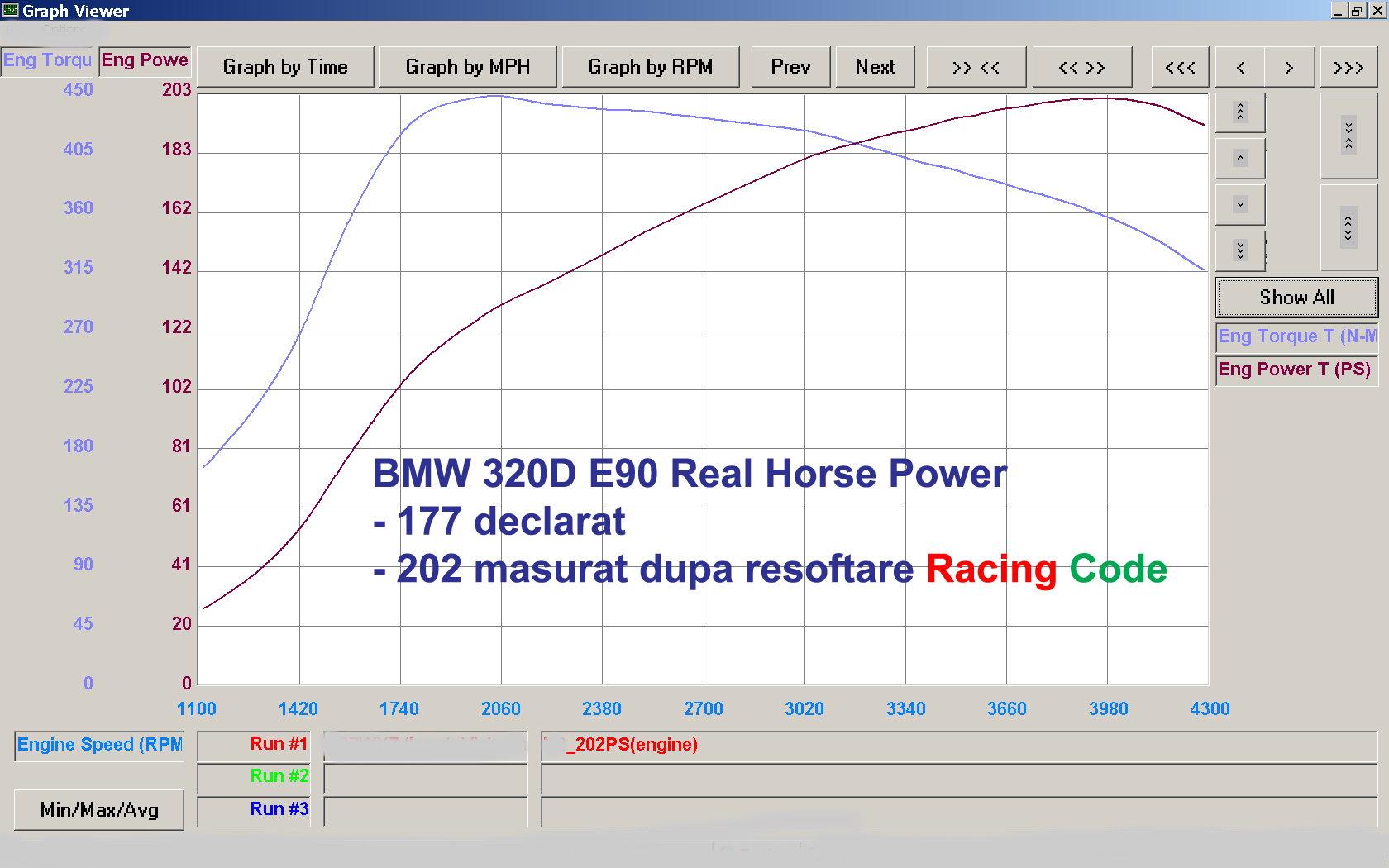The width and height of the screenshot is (1389, 868).
Task: Minimize the Graph Viewer window
Action: (x=1339, y=10)
